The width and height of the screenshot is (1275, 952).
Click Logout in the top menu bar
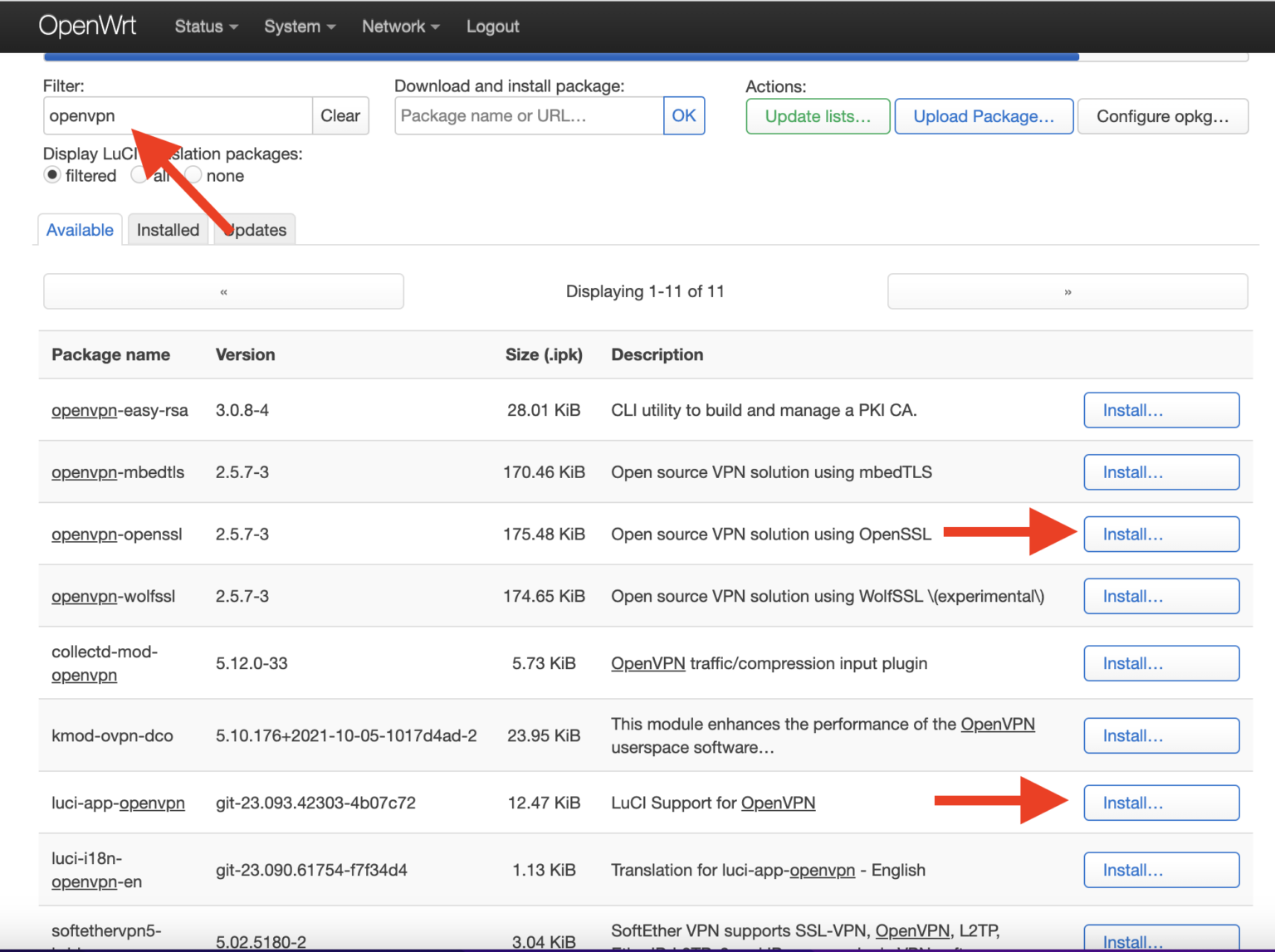coord(493,26)
